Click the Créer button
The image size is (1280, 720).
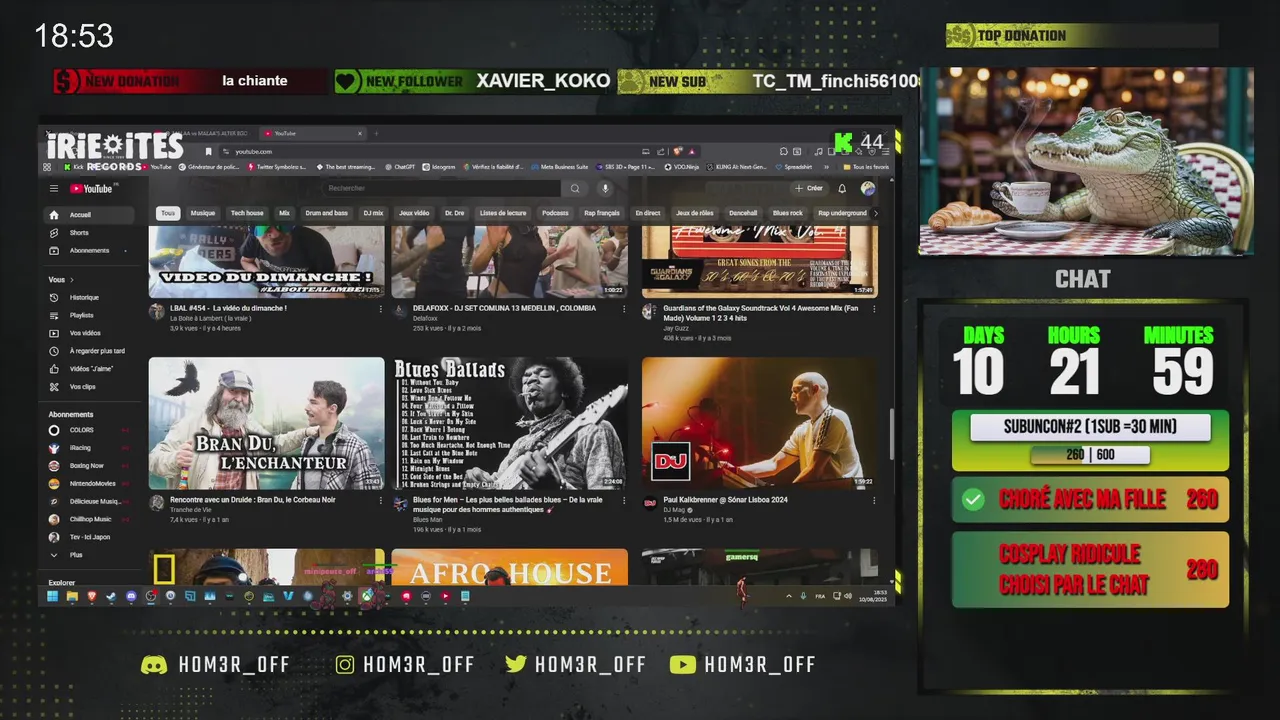809,188
